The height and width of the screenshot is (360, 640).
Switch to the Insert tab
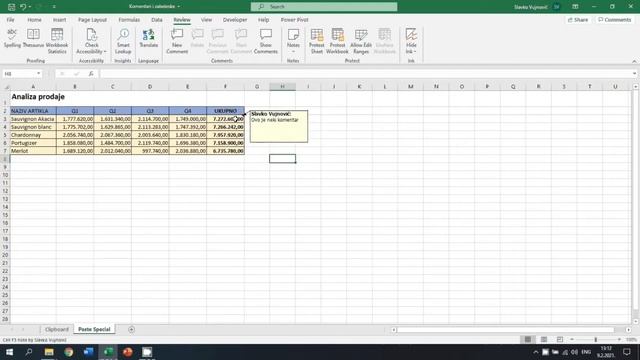(59, 20)
